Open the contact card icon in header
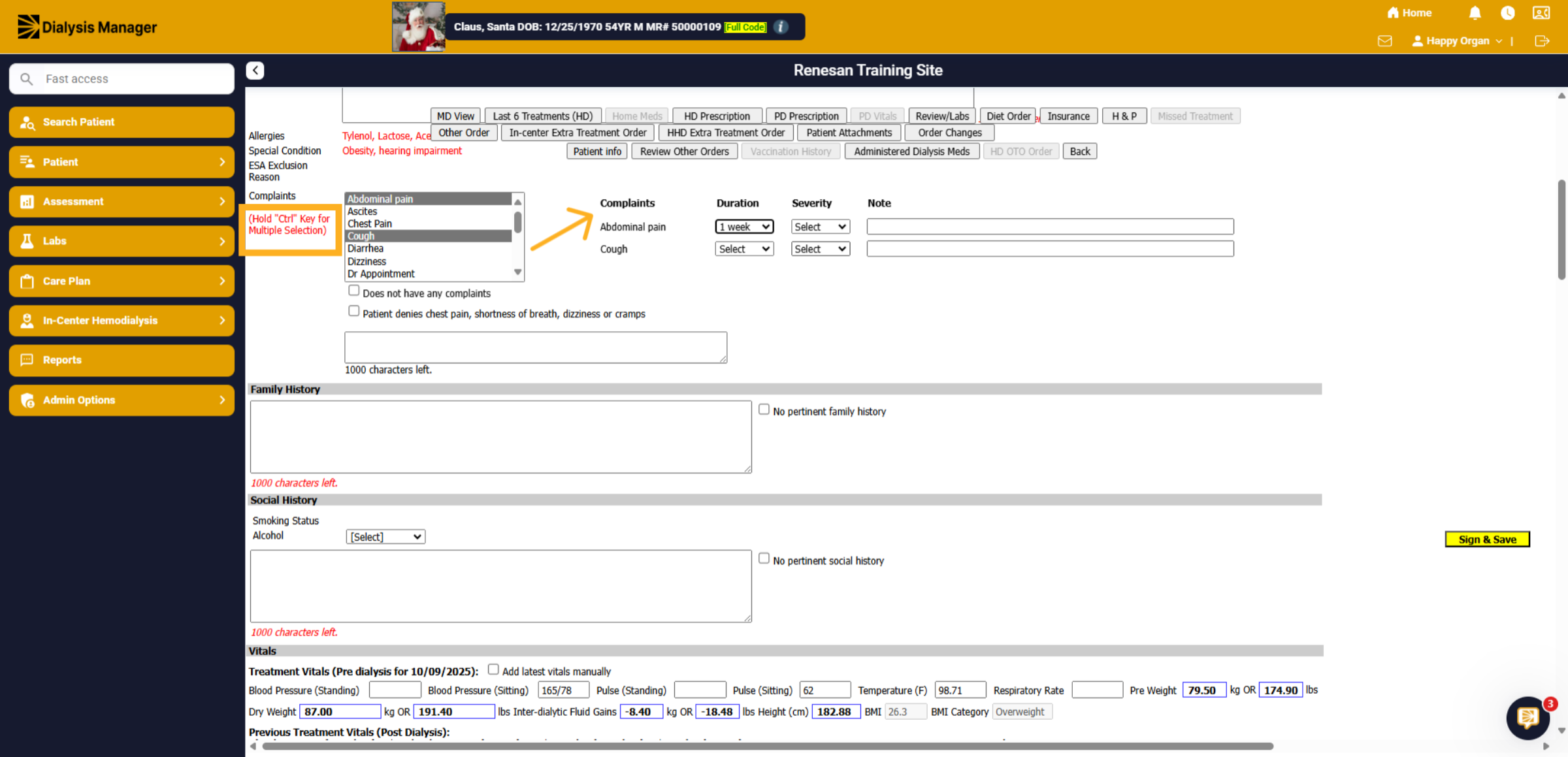Screen dimensions: 1568x757 tap(1541, 13)
